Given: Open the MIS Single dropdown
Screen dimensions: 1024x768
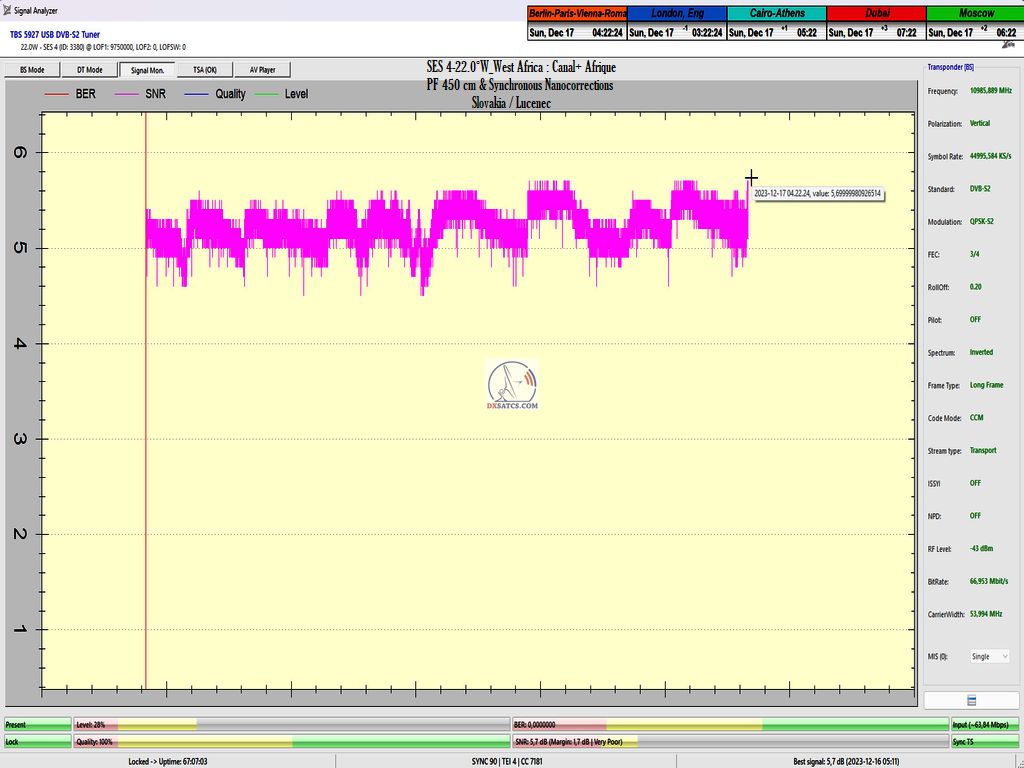Looking at the screenshot, I should pos(988,656).
